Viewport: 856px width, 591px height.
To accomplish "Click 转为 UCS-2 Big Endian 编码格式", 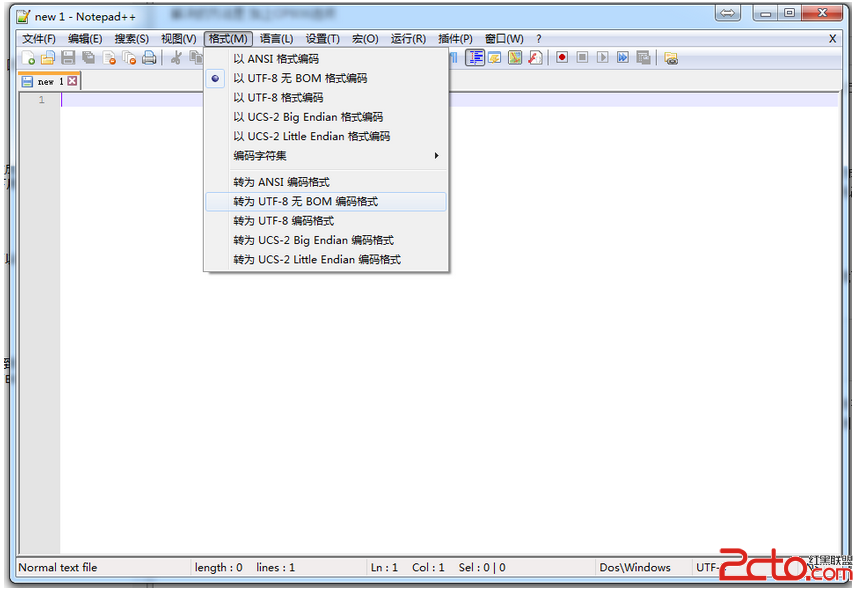I will (326, 241).
